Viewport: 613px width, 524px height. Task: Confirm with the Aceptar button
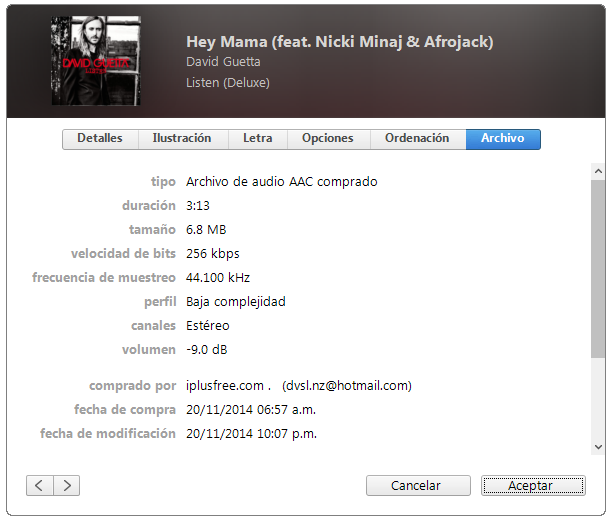(x=533, y=485)
